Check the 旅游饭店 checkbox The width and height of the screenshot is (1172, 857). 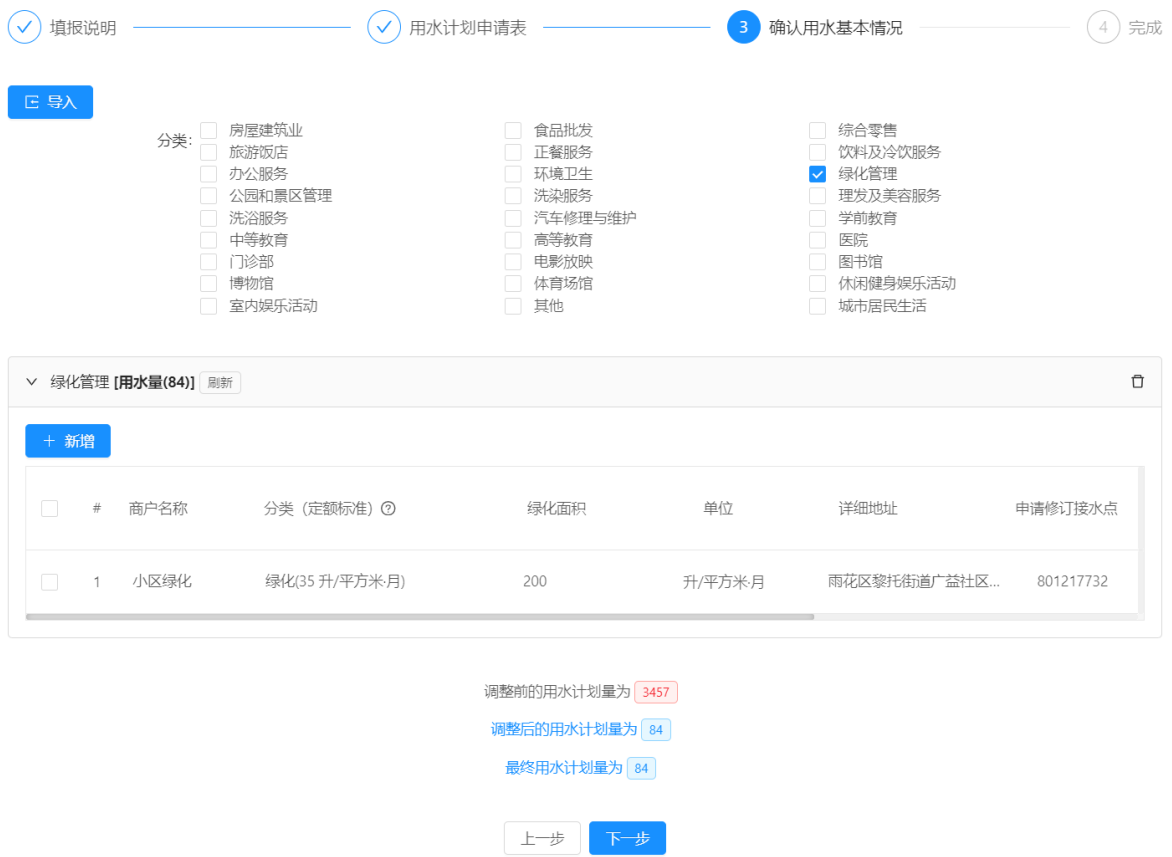[x=209, y=152]
